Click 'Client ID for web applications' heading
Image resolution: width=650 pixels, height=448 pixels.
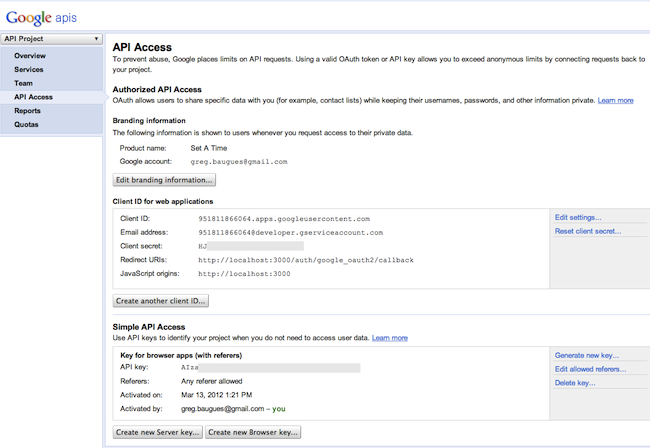[163, 201]
